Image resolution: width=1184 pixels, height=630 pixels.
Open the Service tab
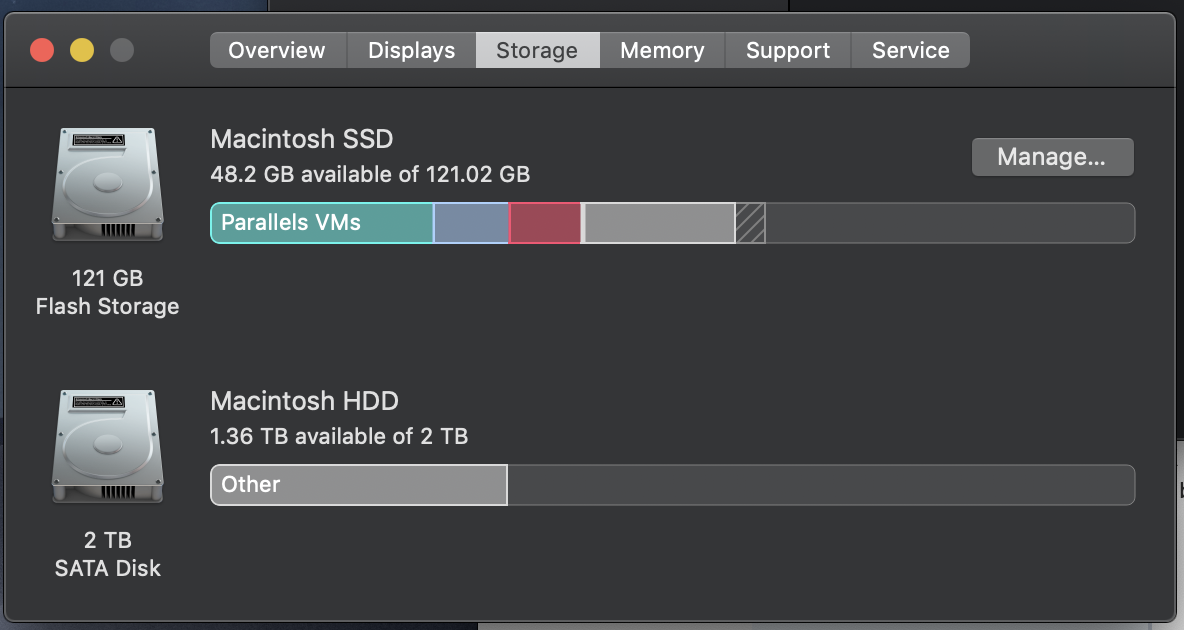pos(910,50)
